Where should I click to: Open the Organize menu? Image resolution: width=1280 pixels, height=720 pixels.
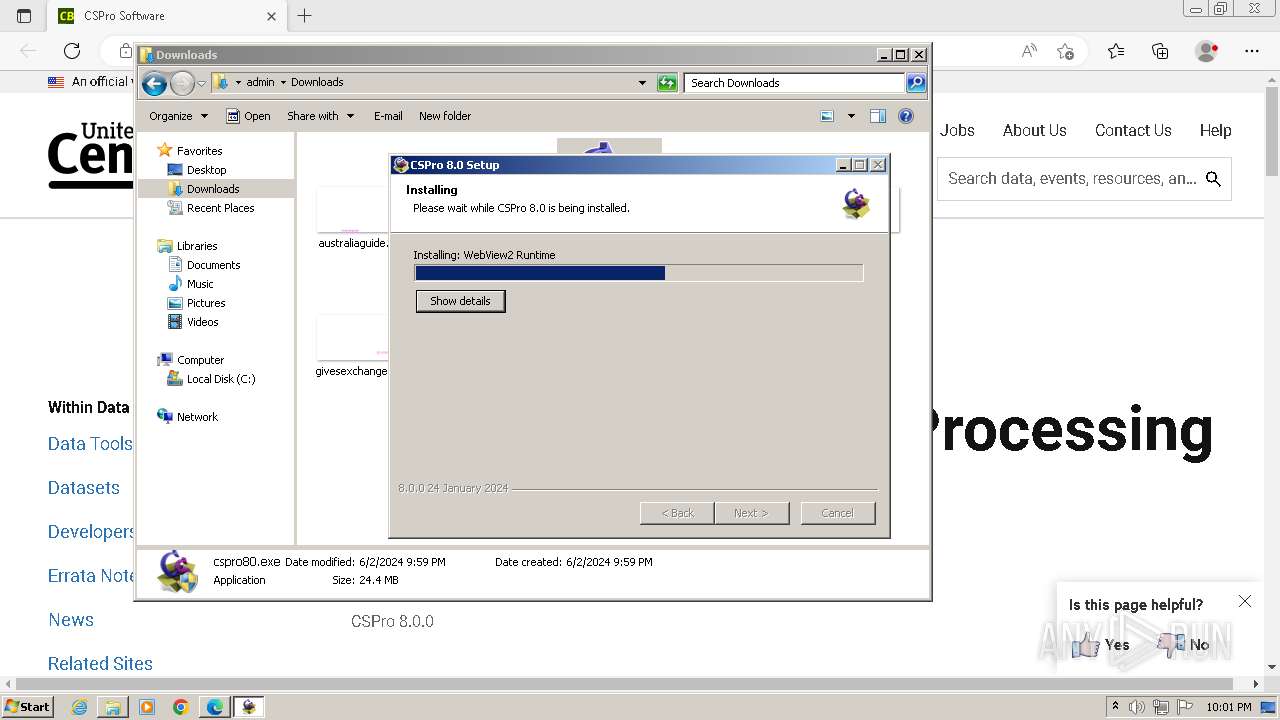pos(178,116)
